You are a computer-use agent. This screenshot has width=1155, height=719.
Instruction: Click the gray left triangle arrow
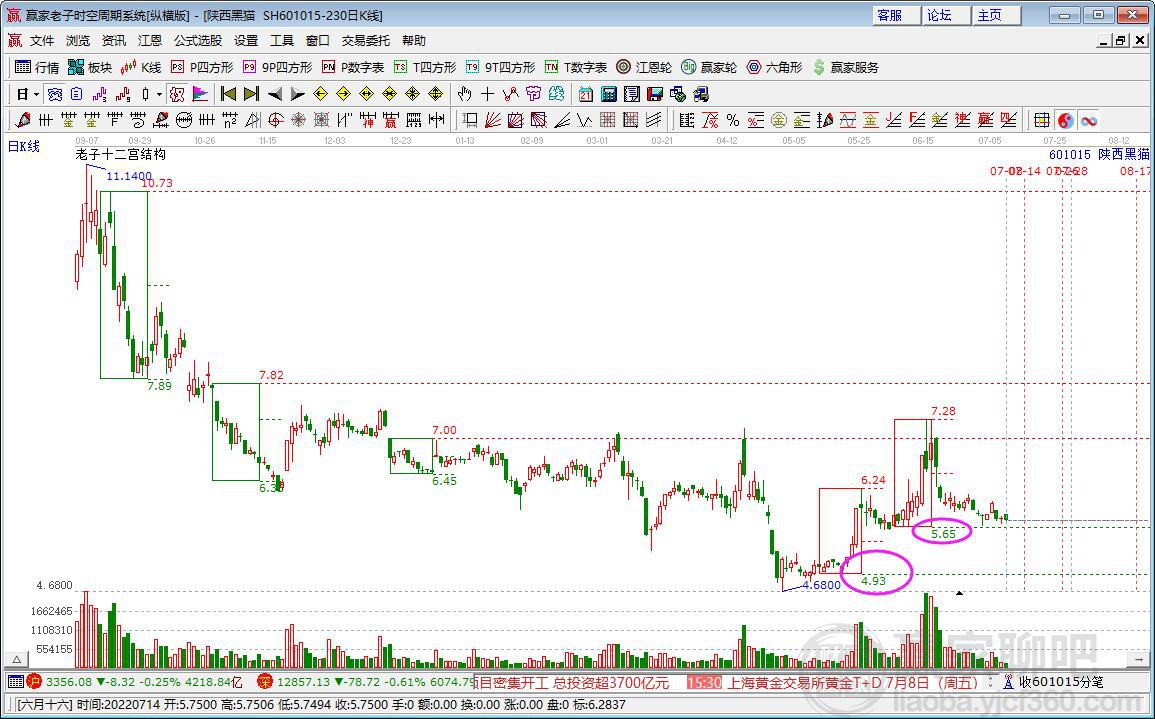point(275,94)
